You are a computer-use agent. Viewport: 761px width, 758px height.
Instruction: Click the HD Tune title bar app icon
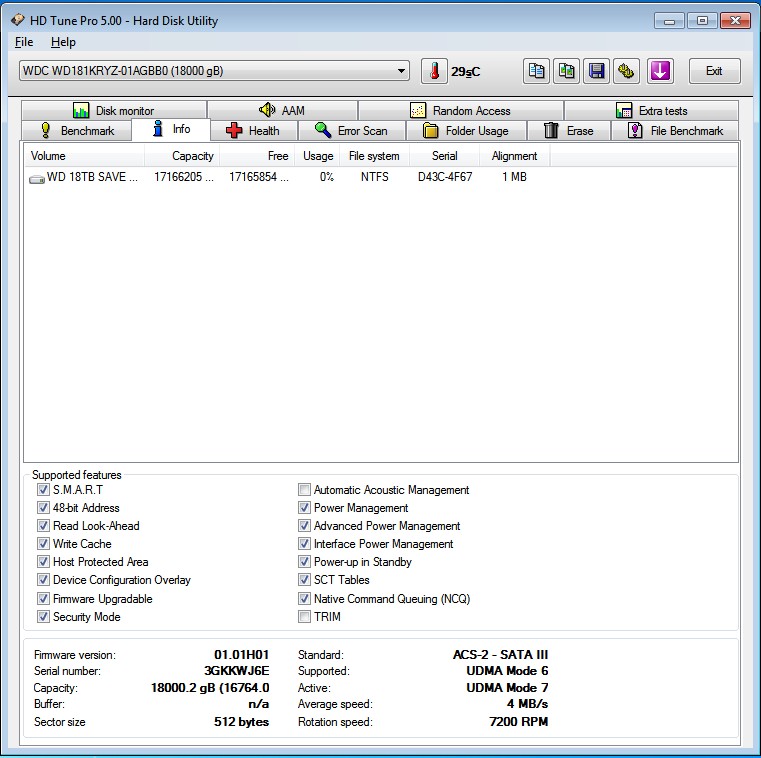[17, 20]
